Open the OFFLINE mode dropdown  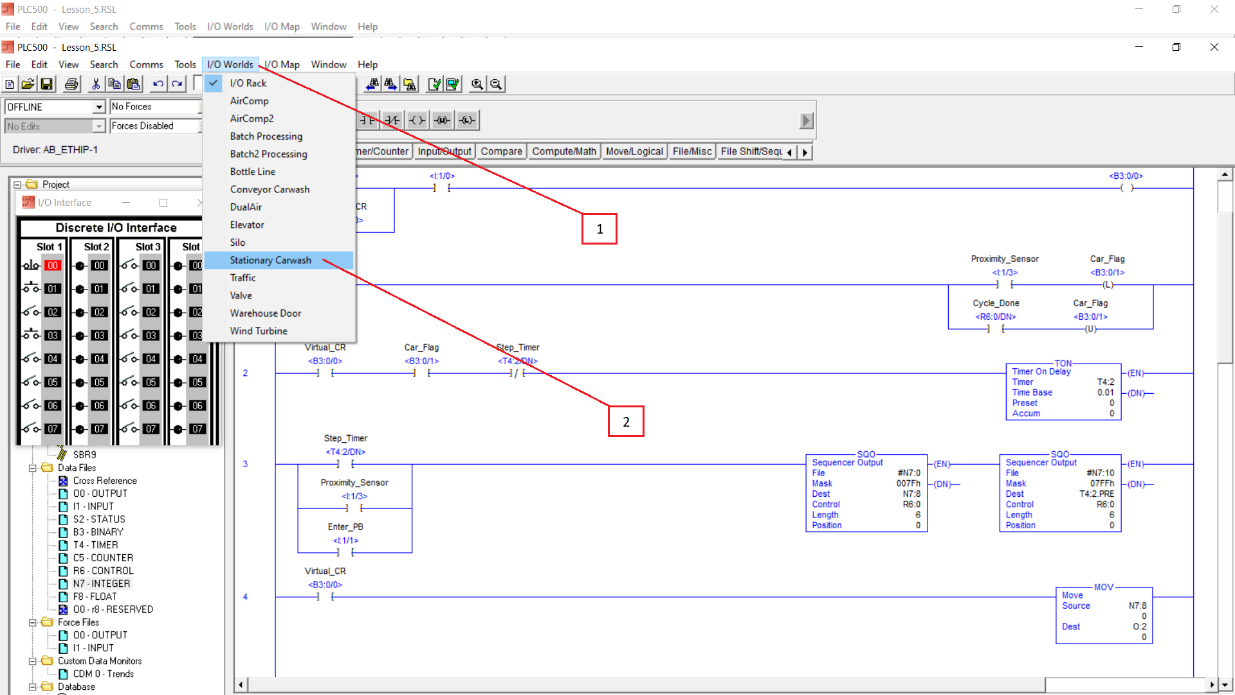click(98, 107)
